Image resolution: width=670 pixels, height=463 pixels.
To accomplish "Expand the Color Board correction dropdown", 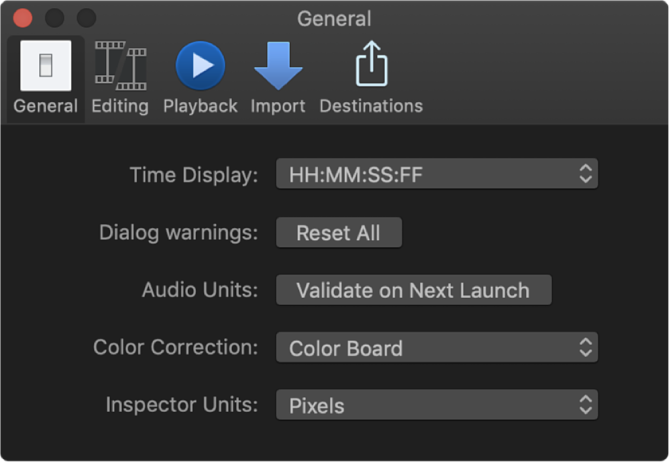I will [436, 348].
